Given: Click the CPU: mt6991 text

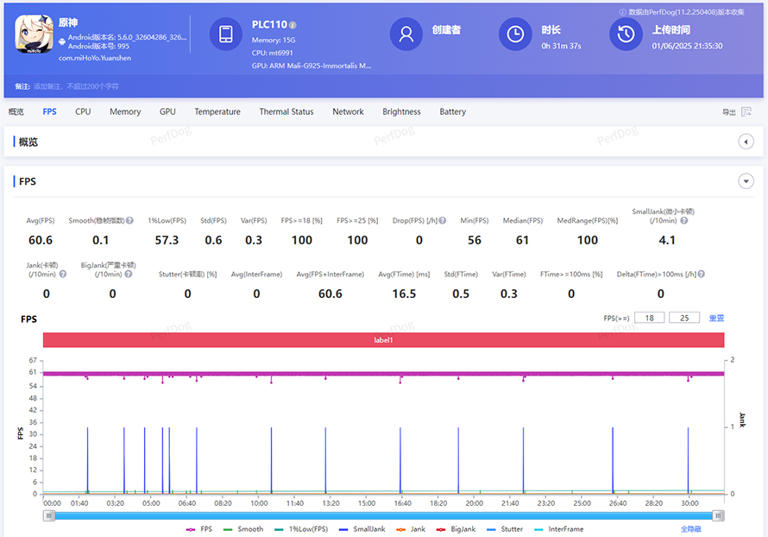Looking at the screenshot, I should 272,53.
